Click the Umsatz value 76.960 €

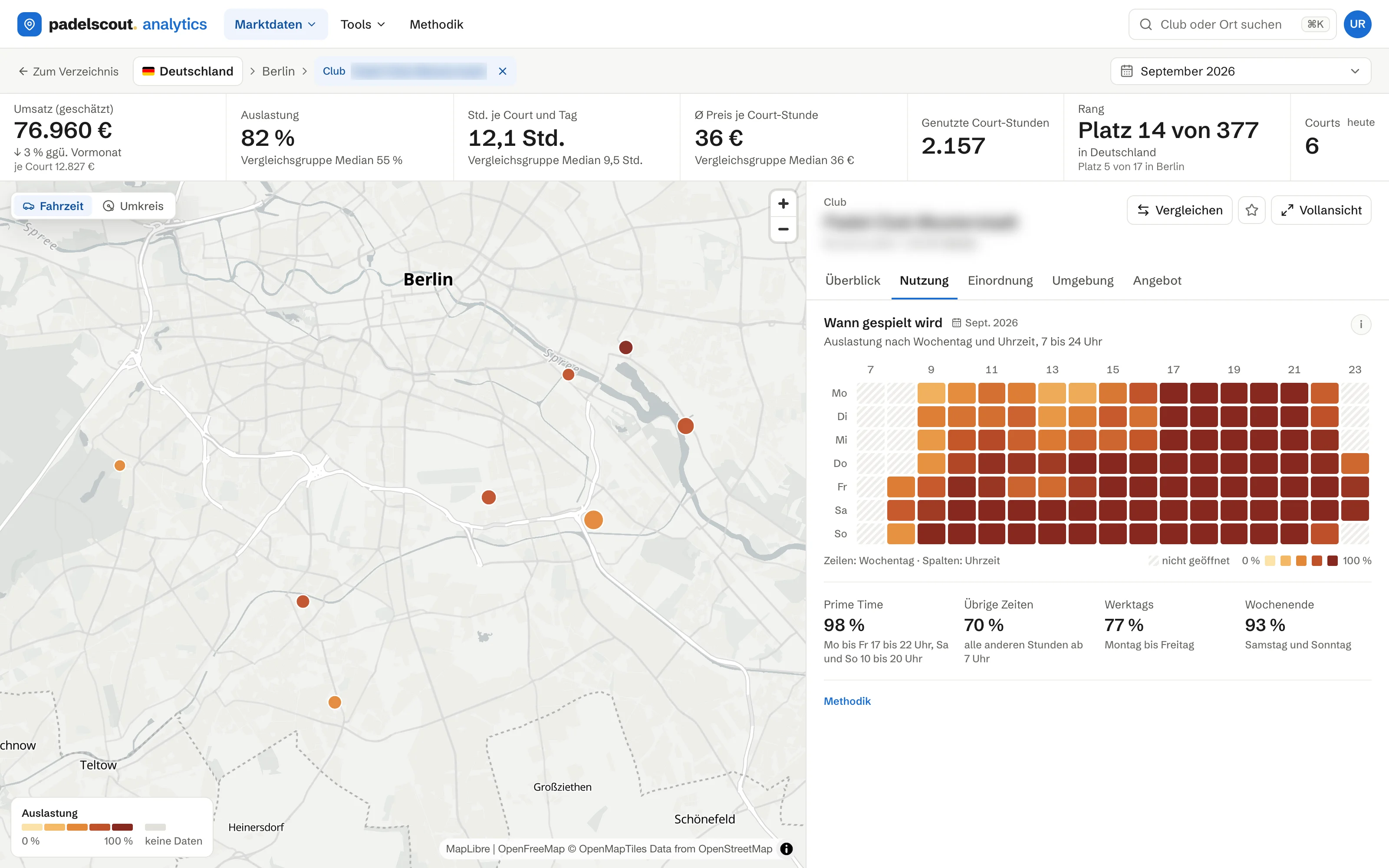tap(63, 130)
